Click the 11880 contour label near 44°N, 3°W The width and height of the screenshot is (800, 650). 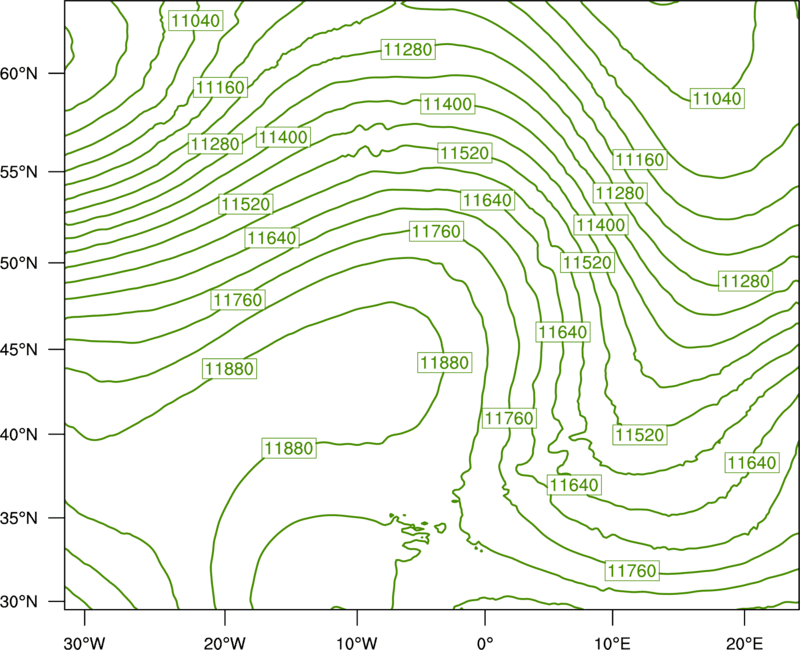click(444, 362)
